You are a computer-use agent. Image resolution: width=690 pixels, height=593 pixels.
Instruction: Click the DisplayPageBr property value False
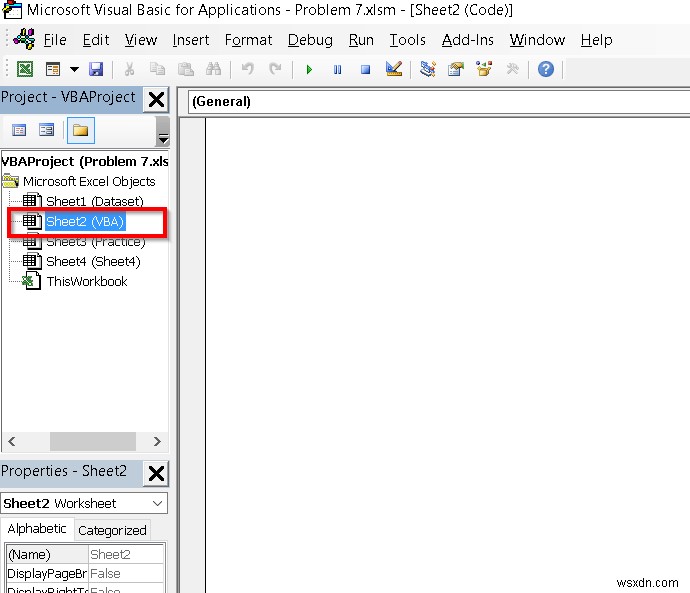pos(126,574)
